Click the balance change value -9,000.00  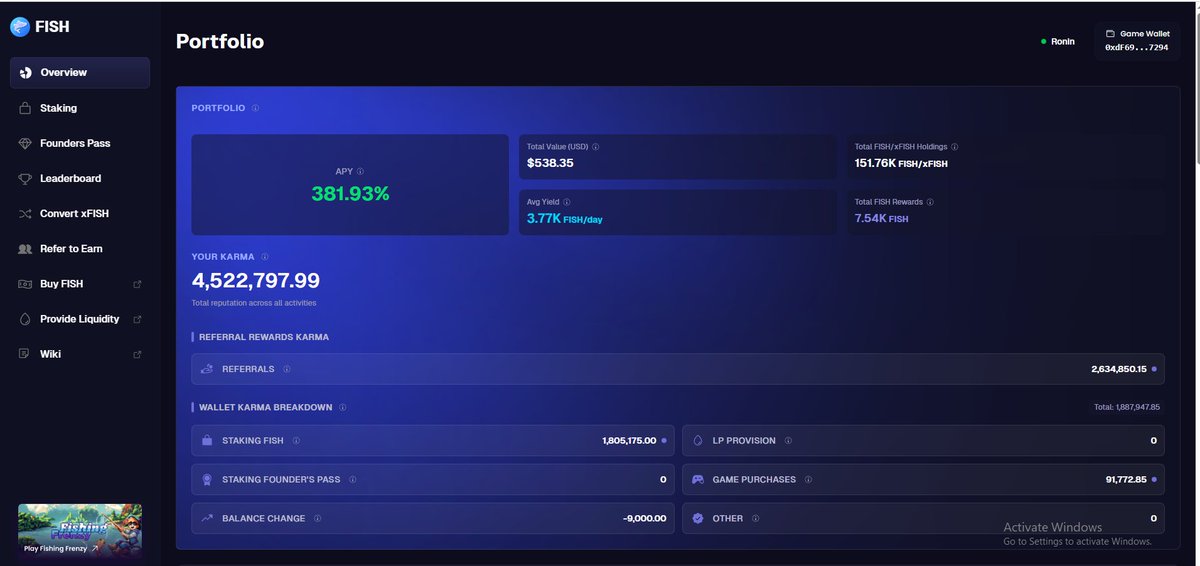click(643, 519)
